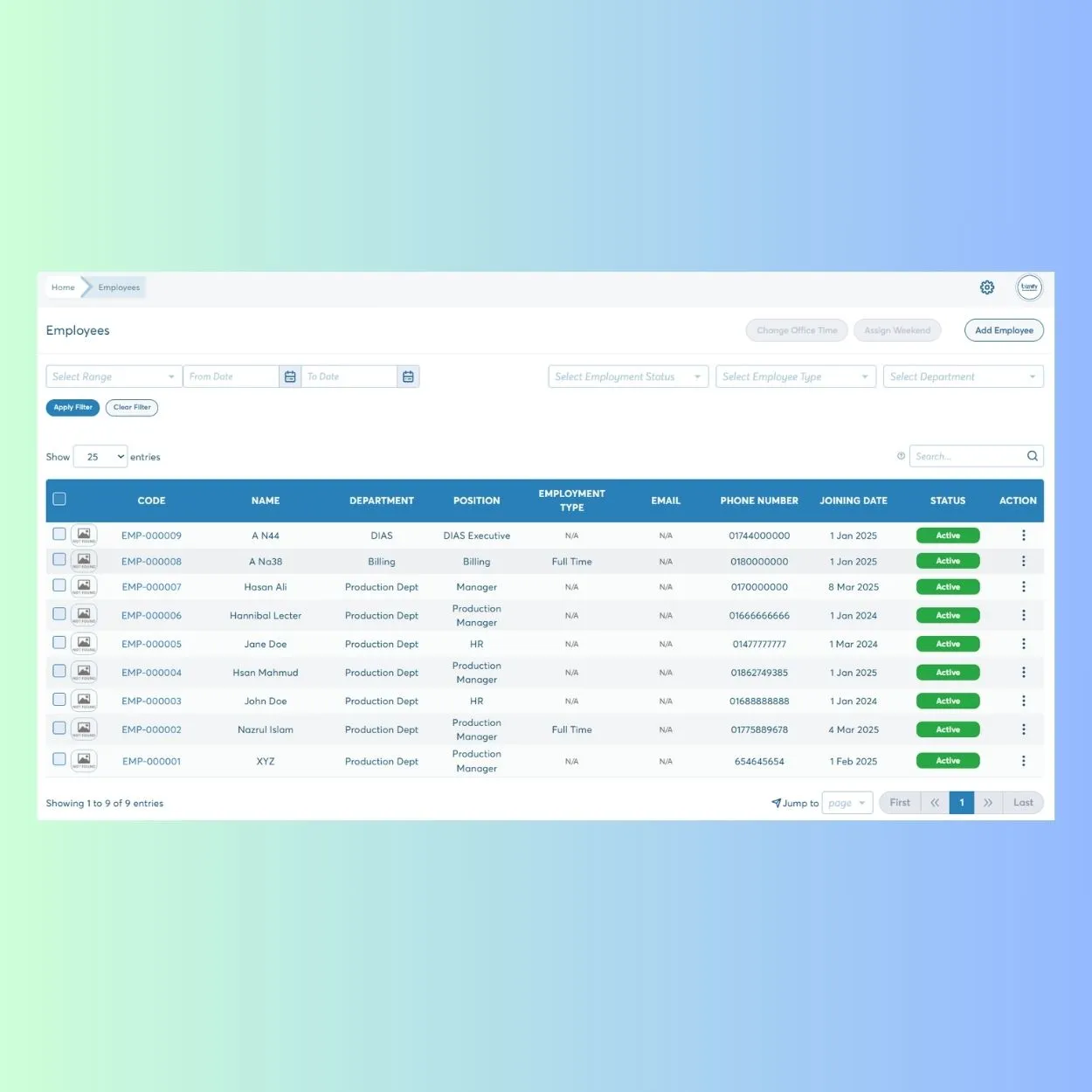The image size is (1092, 1092).
Task: Go to next page with double-chevron
Action: [x=988, y=803]
